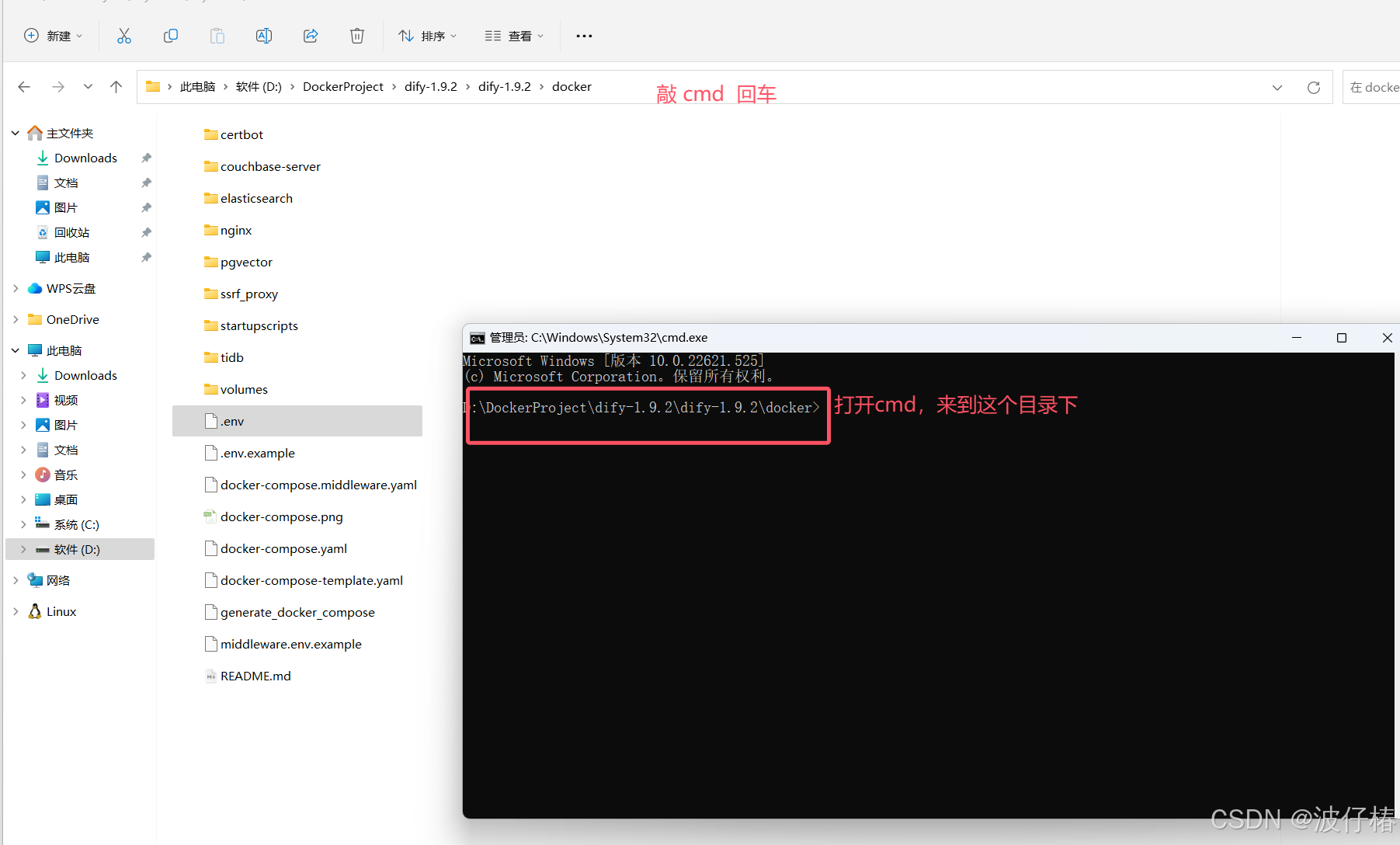This screenshot has width=1400, height=845.
Task: Expand the Linux tree node
Action: pyautogui.click(x=16, y=611)
